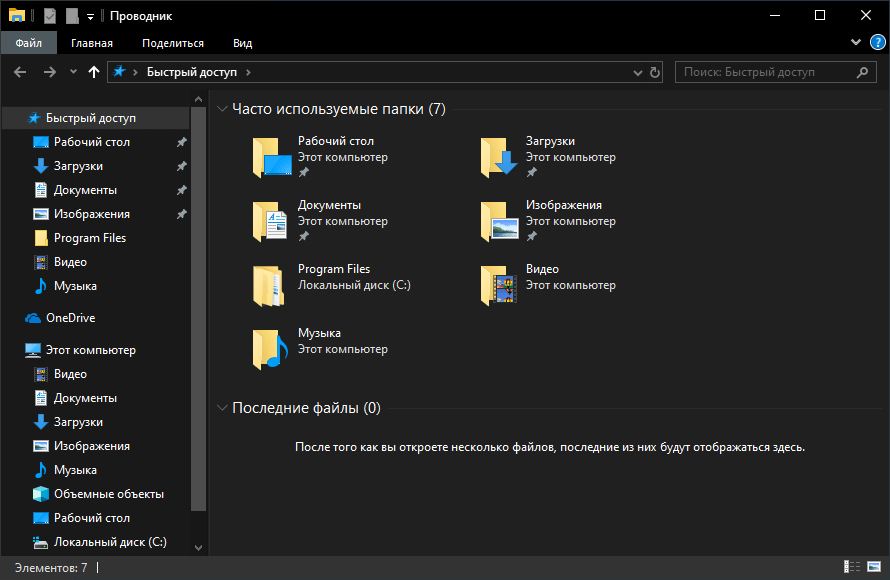Click the sidebar scrollbar down arrow
The height and width of the screenshot is (580, 890).
(x=198, y=548)
